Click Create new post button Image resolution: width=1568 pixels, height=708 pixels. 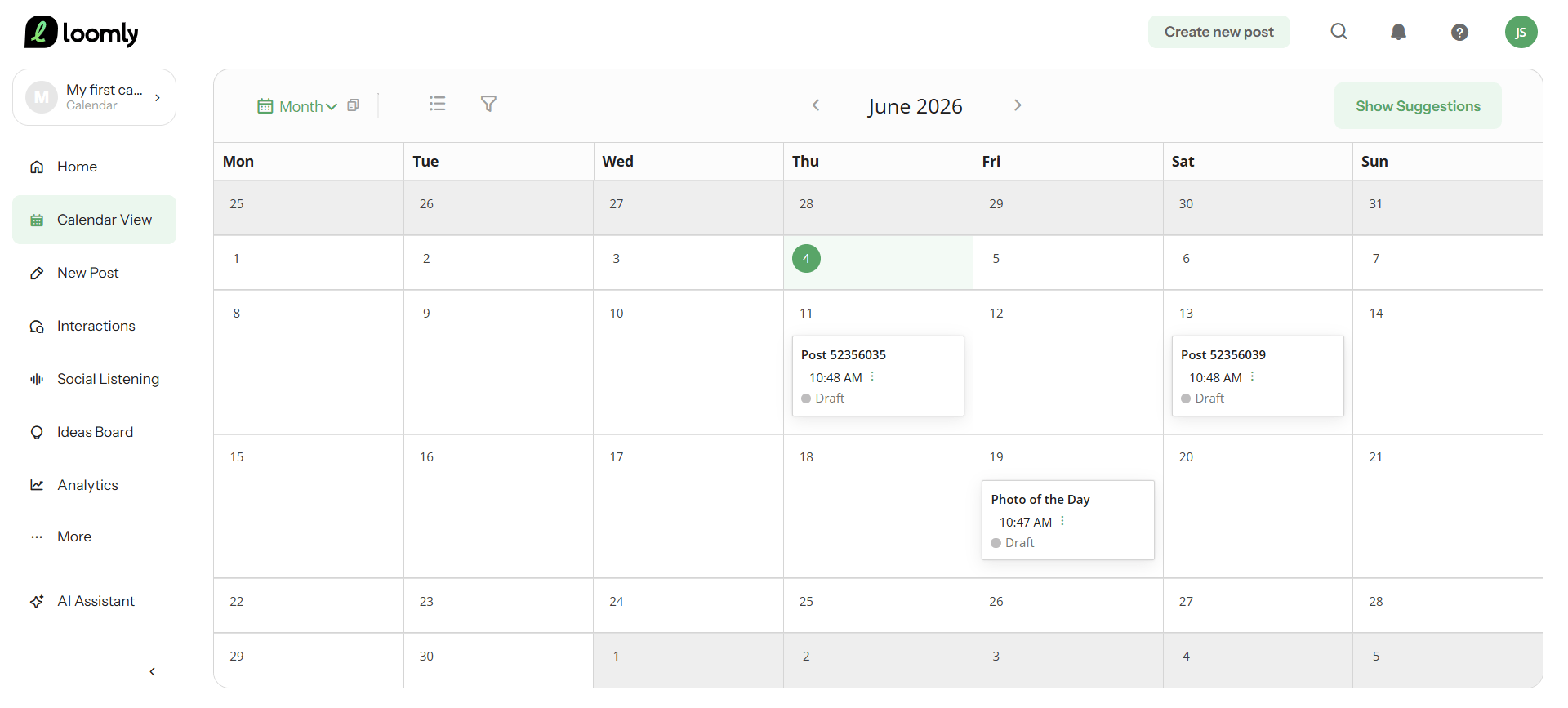[x=1218, y=32]
